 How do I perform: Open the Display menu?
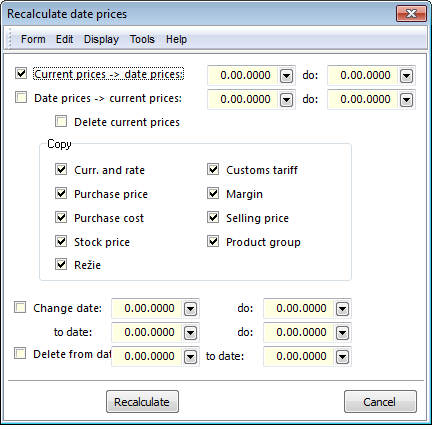101,39
